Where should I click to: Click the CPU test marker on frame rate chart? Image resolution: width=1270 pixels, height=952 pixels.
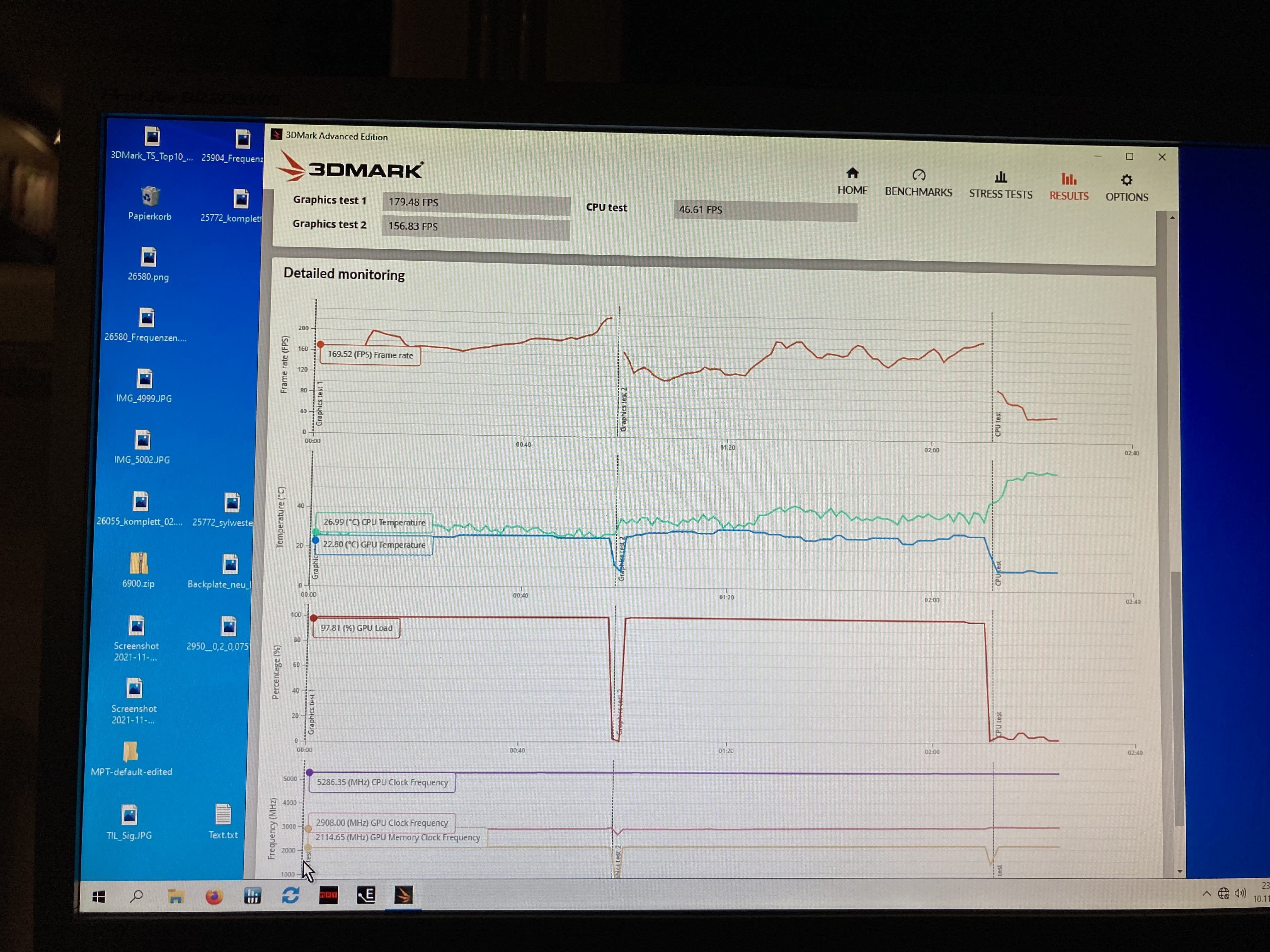click(998, 423)
